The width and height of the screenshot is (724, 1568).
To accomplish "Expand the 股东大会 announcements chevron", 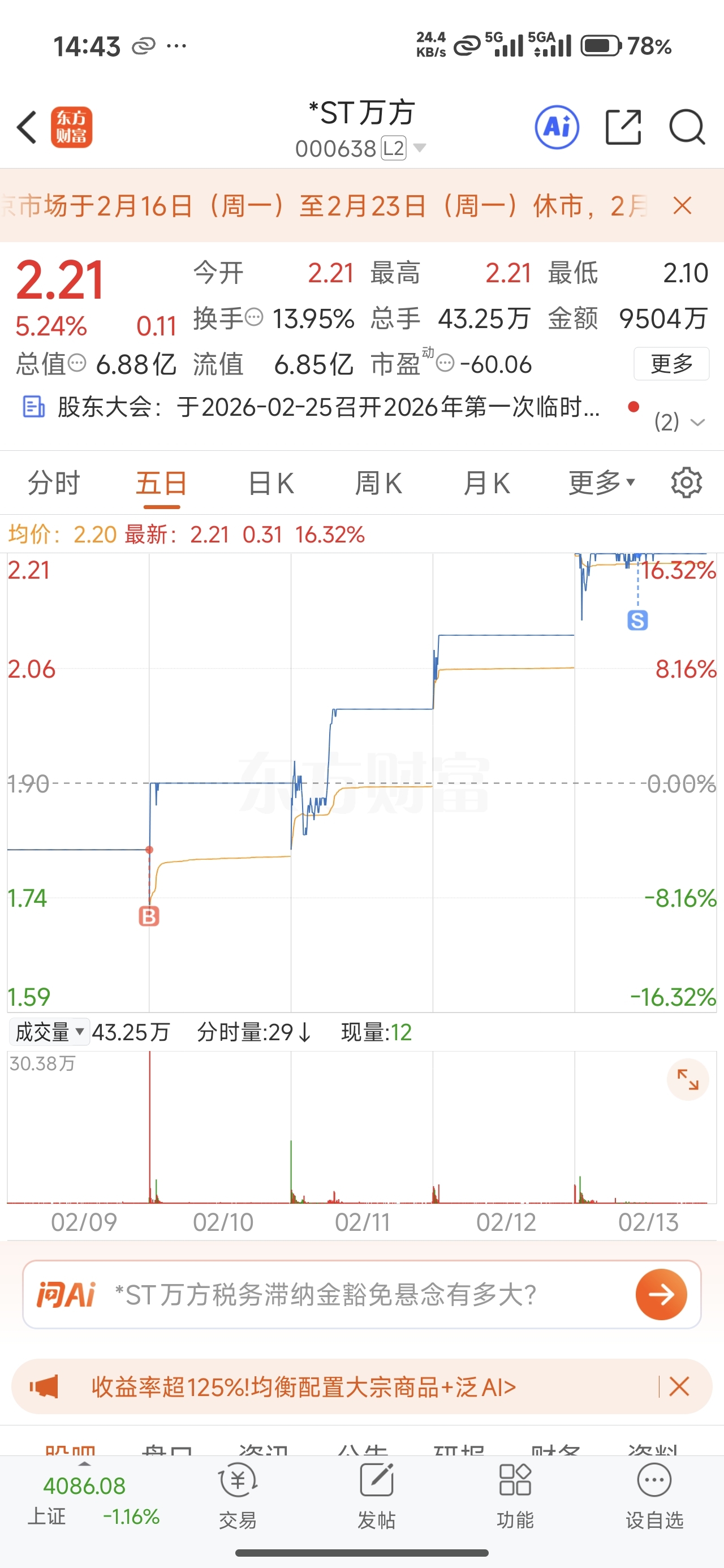I will 698,422.
